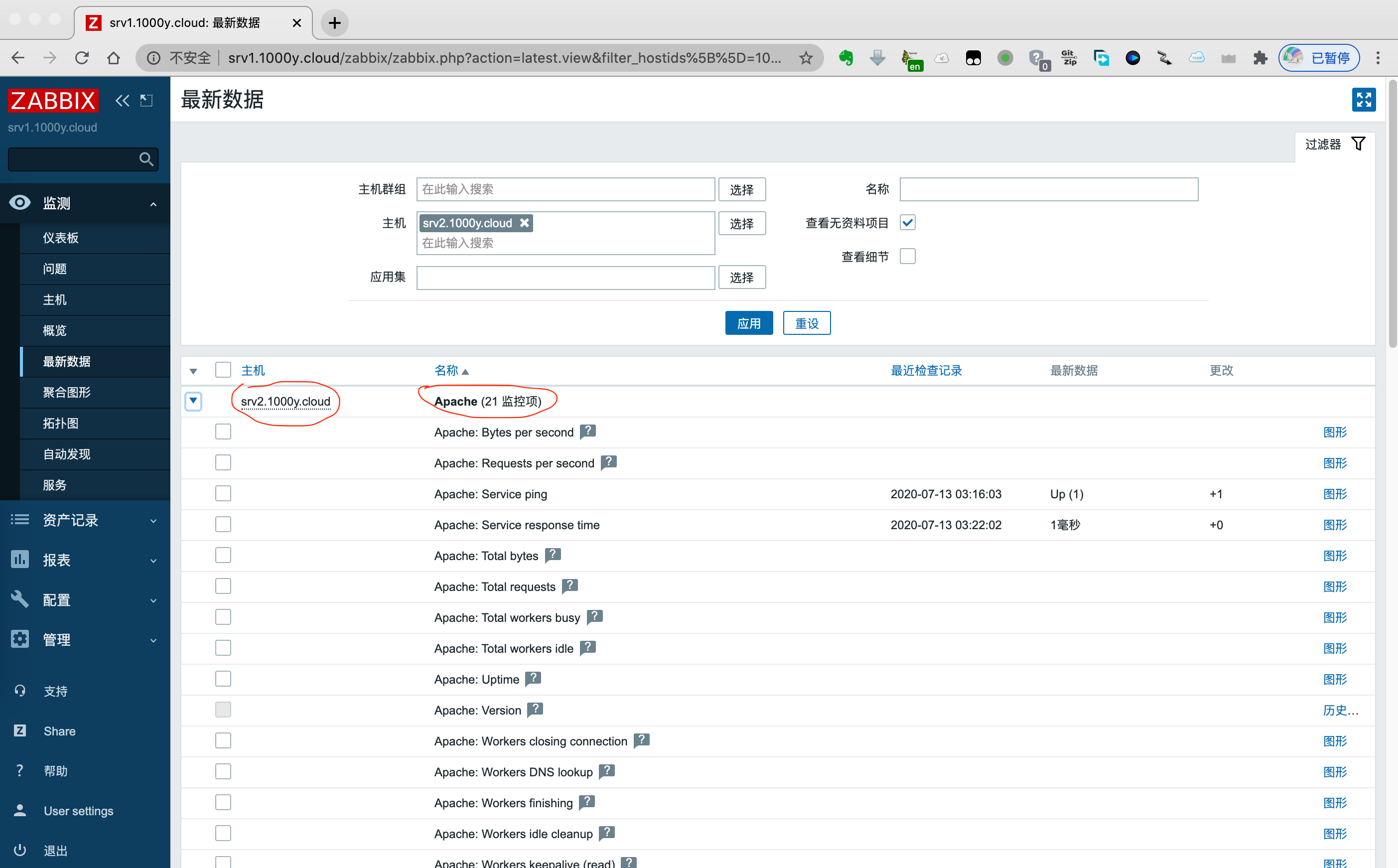Click the site info icon in the address bar
This screenshot has height=868, width=1398.
point(153,58)
